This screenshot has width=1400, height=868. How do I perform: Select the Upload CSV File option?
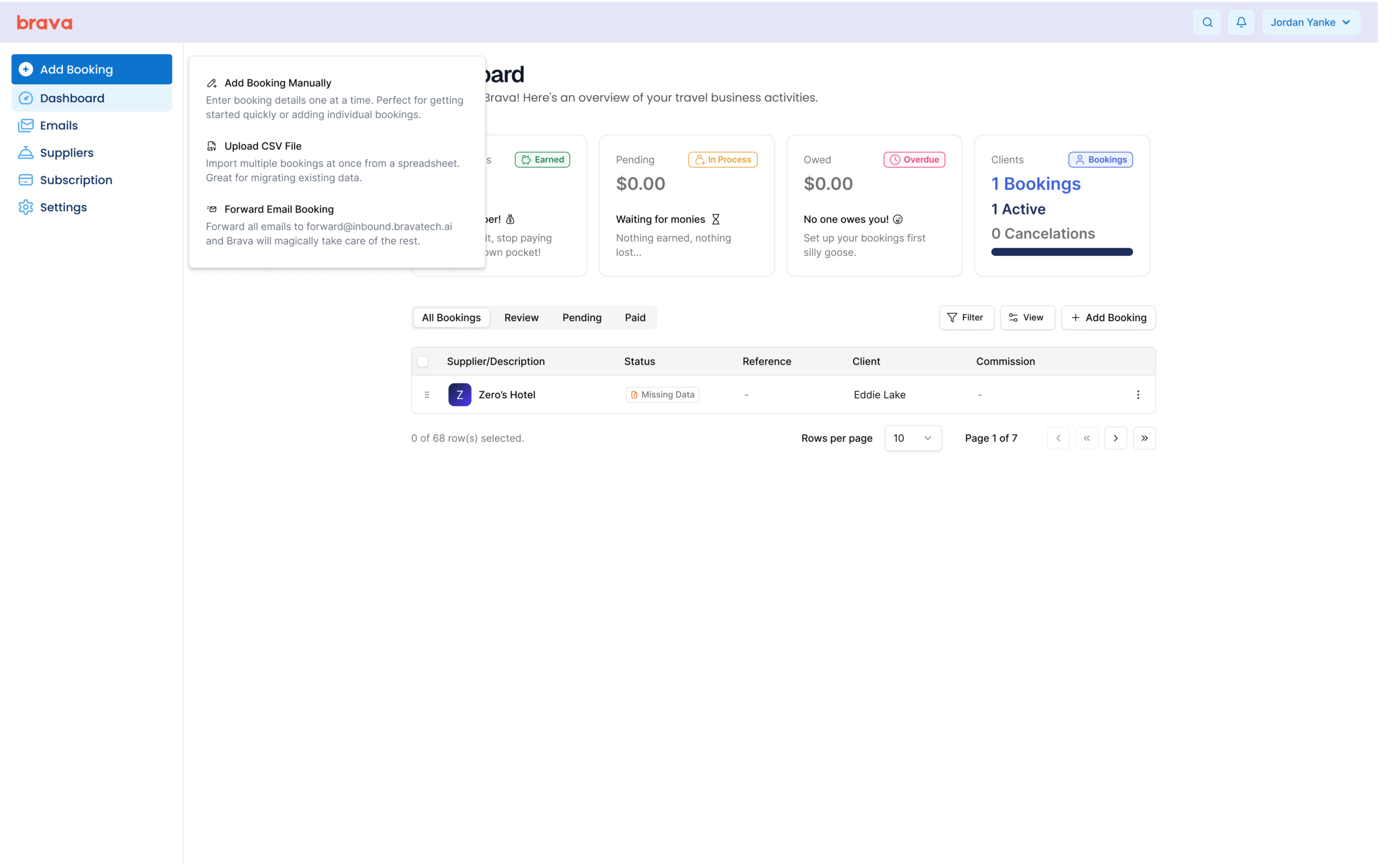(263, 146)
